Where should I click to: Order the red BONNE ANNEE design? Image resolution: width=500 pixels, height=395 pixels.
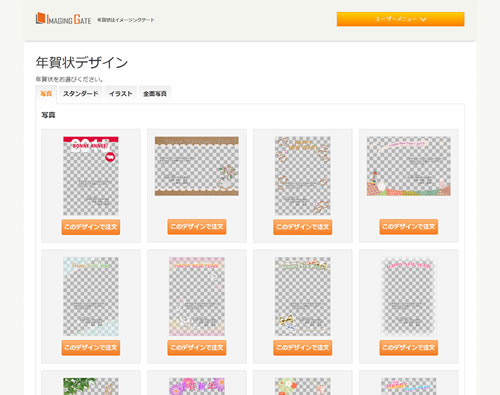click(x=91, y=227)
